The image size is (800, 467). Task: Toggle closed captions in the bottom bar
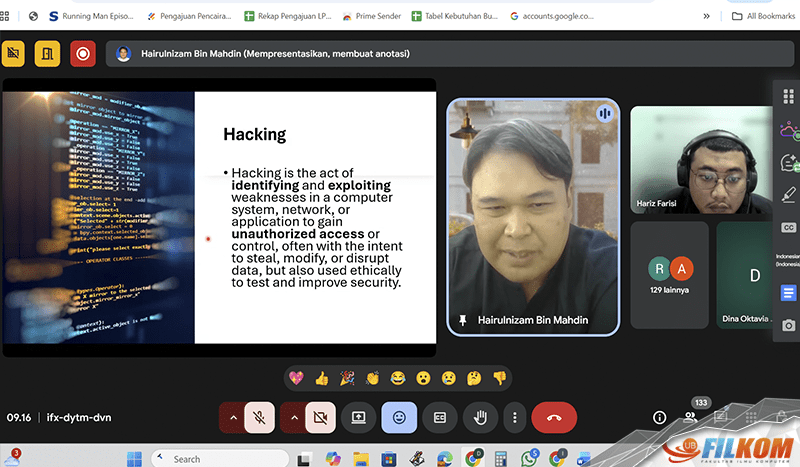click(439, 417)
